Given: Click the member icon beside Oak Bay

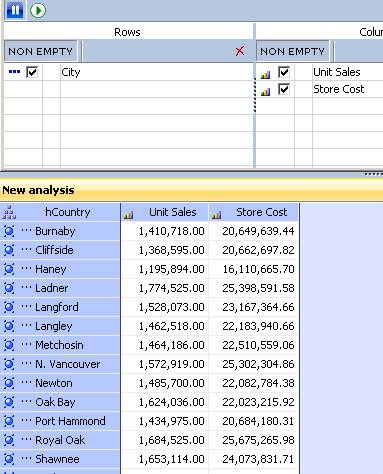Looking at the screenshot, I should point(9,402).
